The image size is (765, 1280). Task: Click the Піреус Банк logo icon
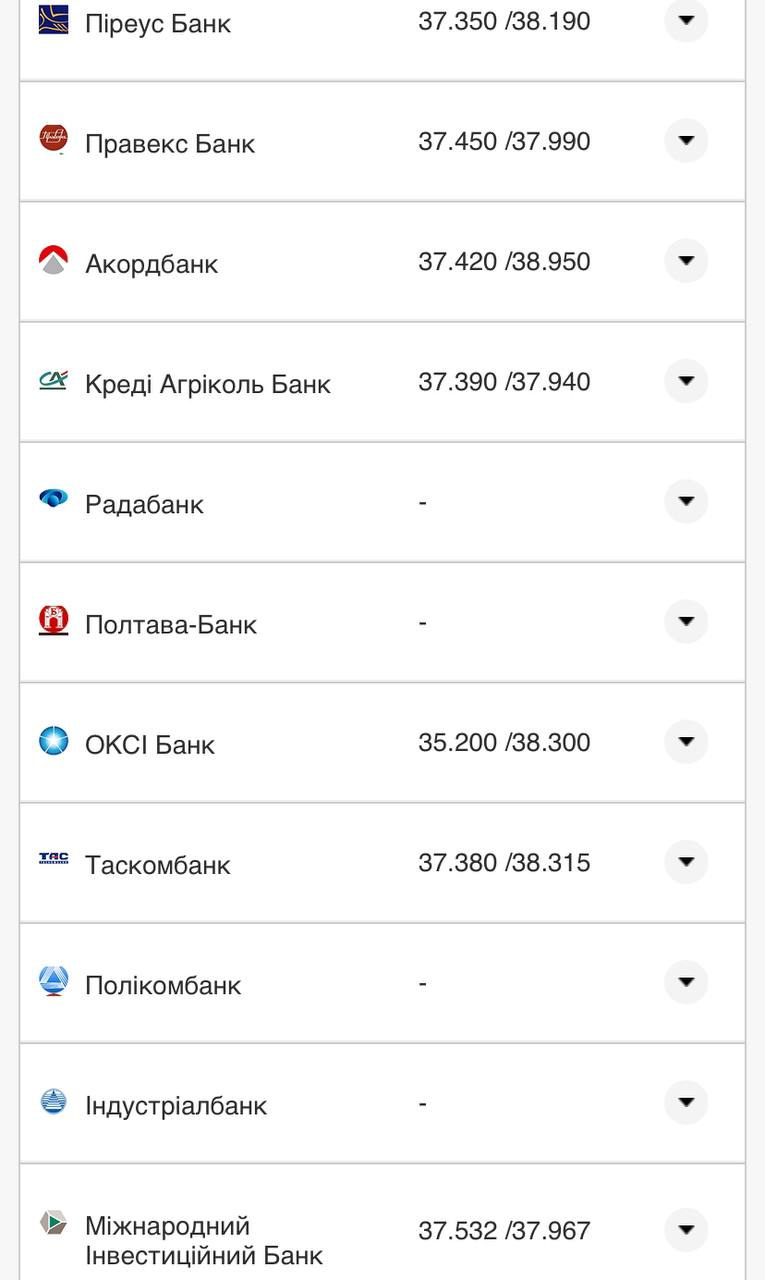[x=54, y=20]
